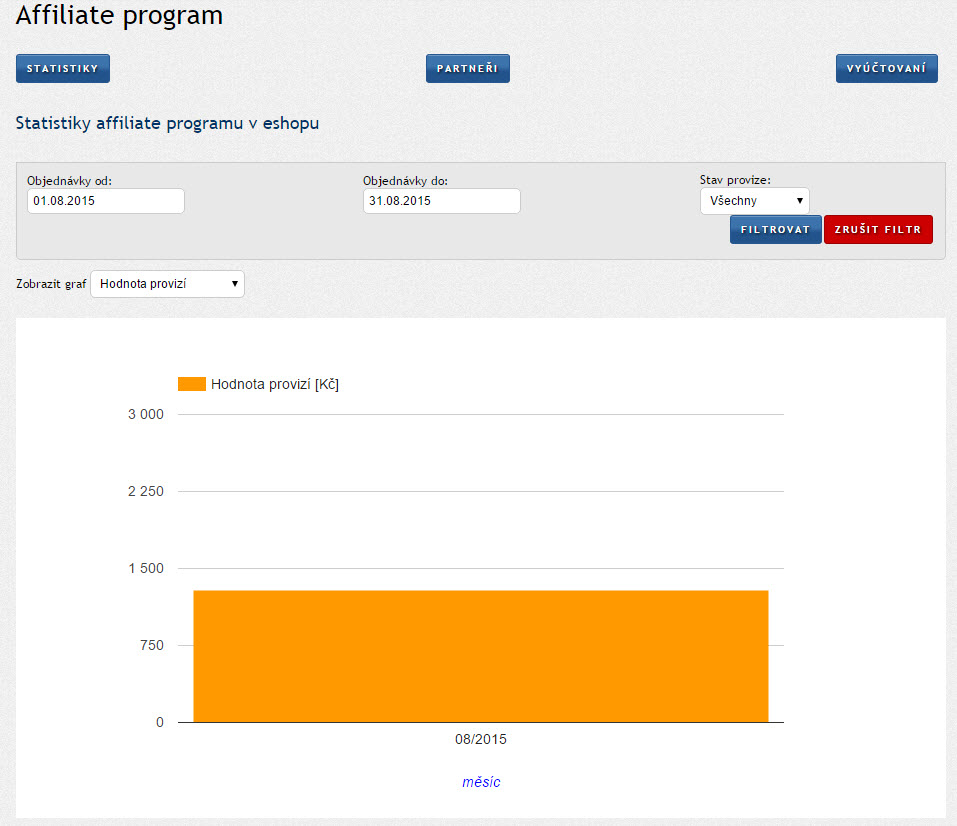Click the Objednávky od date field
957x826 pixels.
click(105, 201)
